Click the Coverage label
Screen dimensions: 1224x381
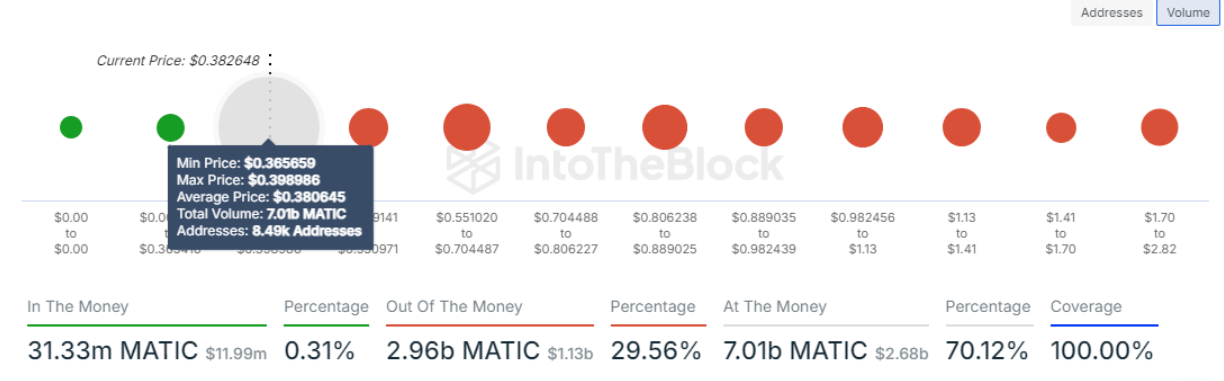click(1086, 307)
